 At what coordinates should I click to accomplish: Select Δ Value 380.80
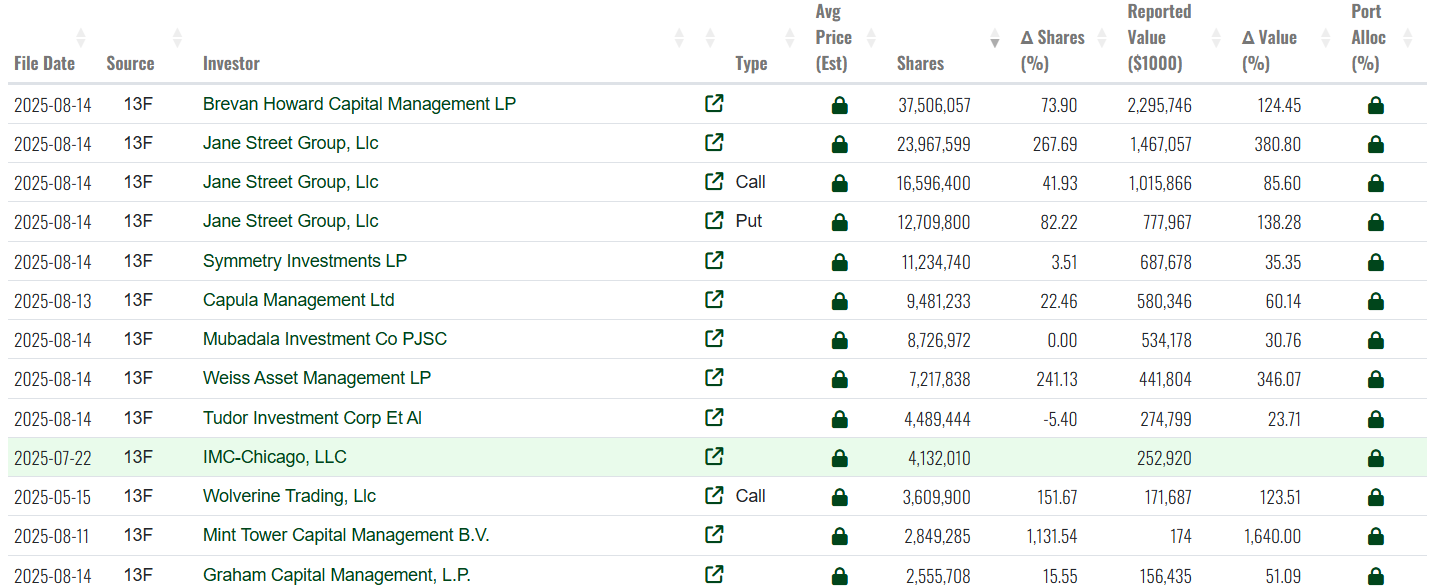coord(1278,144)
